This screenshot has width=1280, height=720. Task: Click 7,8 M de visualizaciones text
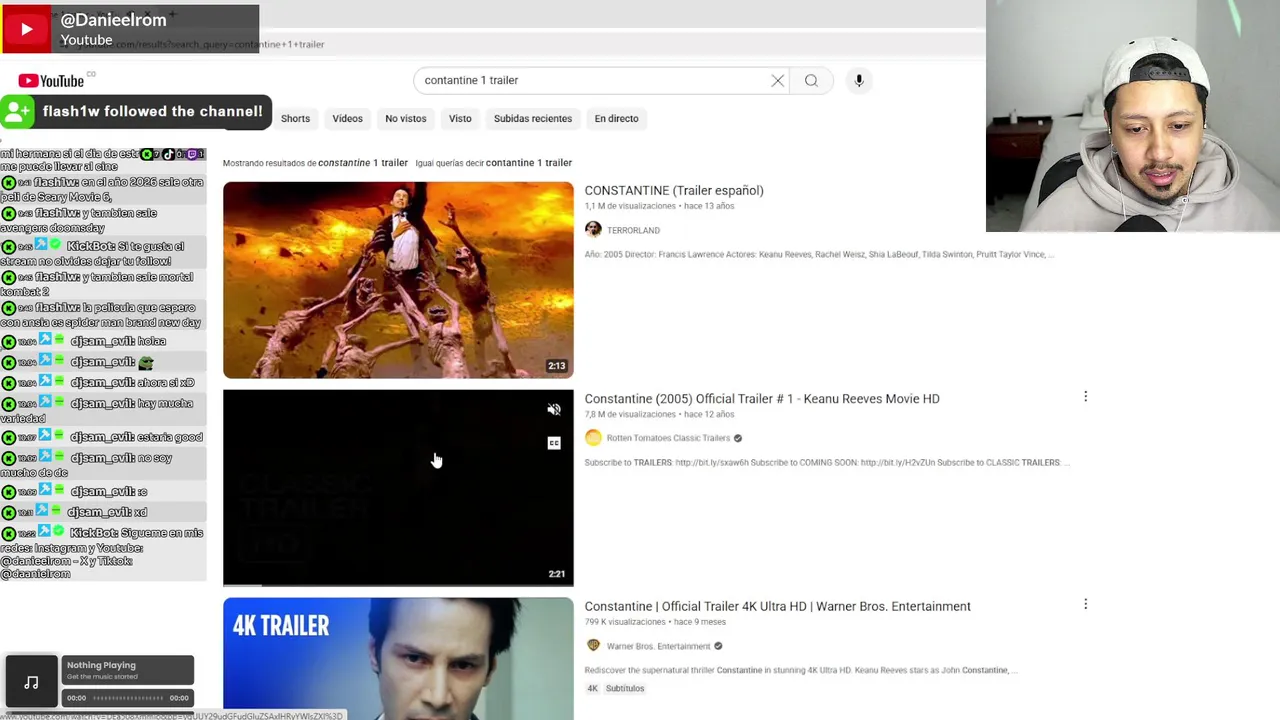[x=630, y=414]
